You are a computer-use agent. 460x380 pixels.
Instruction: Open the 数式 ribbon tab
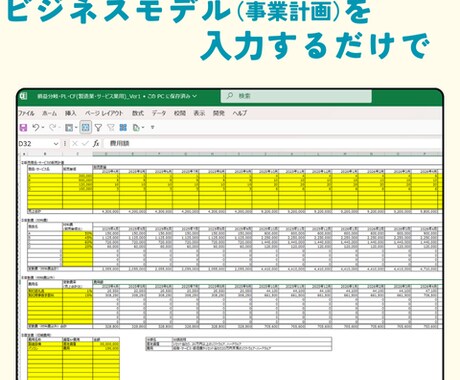[138, 113]
